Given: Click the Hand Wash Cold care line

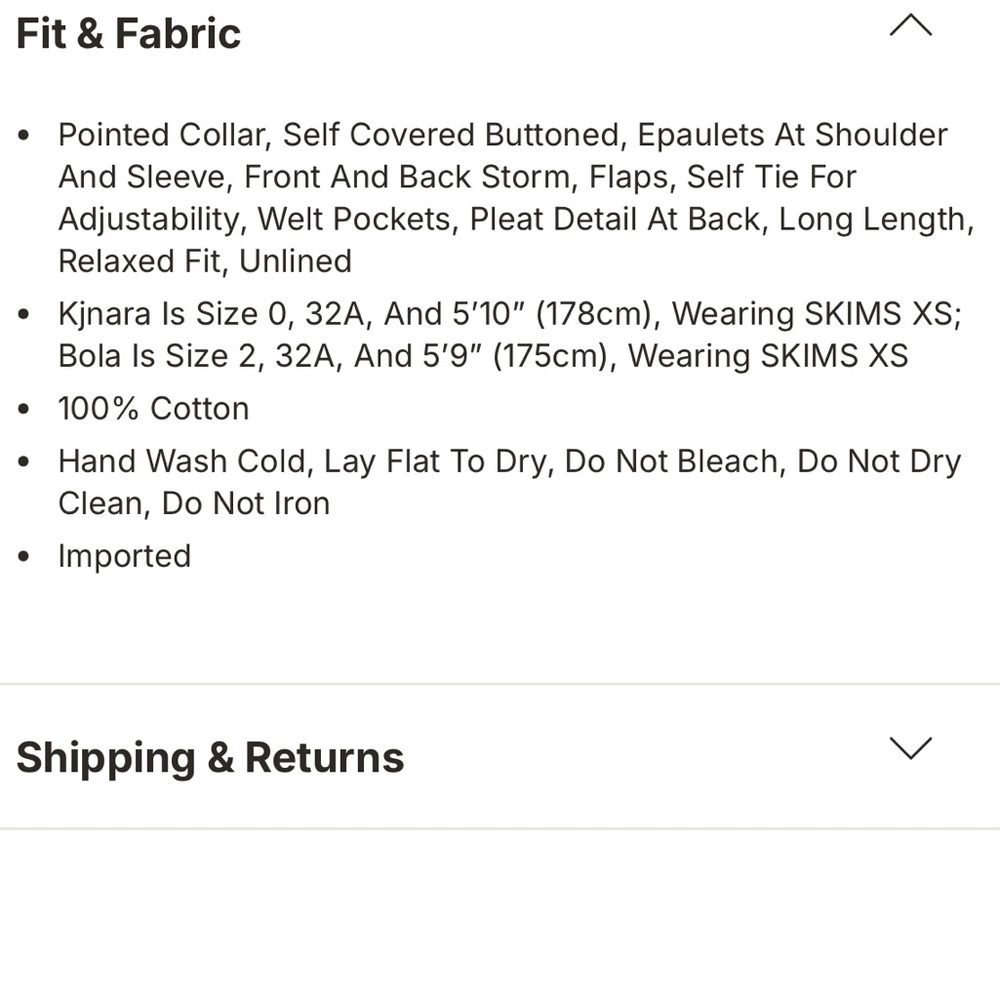Looking at the screenshot, I should point(509,461).
